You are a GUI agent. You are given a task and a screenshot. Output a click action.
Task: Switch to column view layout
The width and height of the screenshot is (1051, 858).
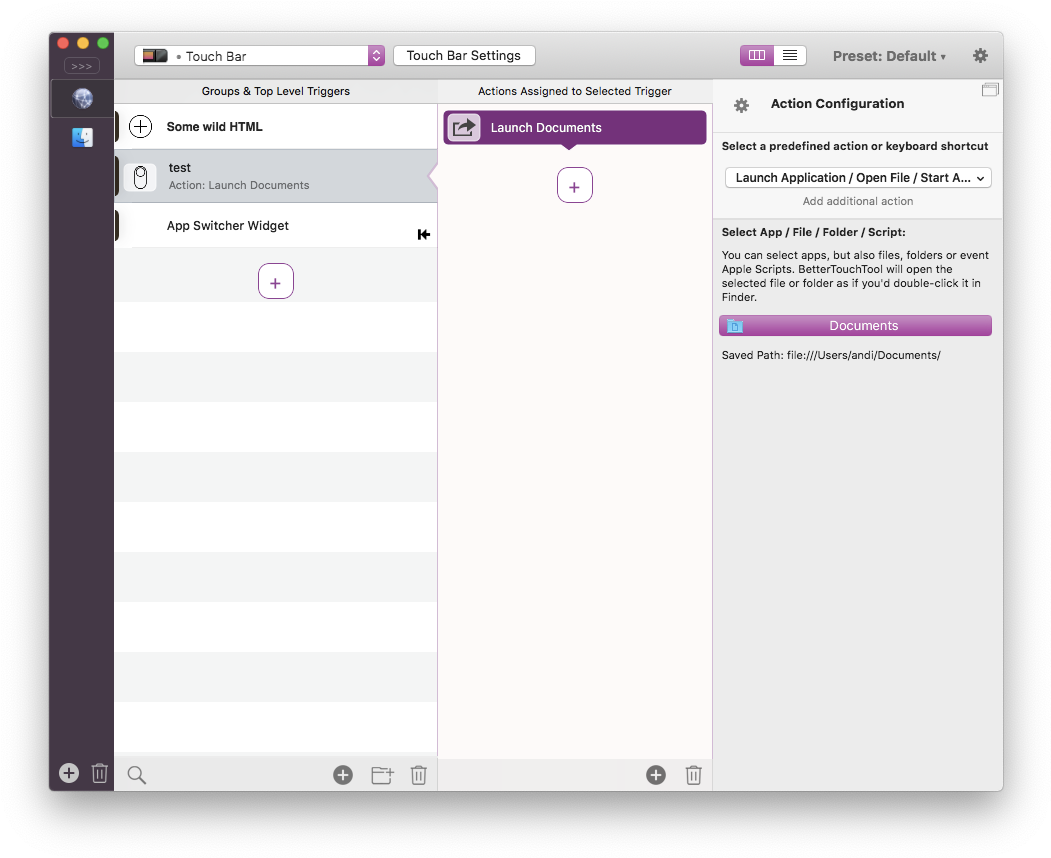[x=757, y=56]
